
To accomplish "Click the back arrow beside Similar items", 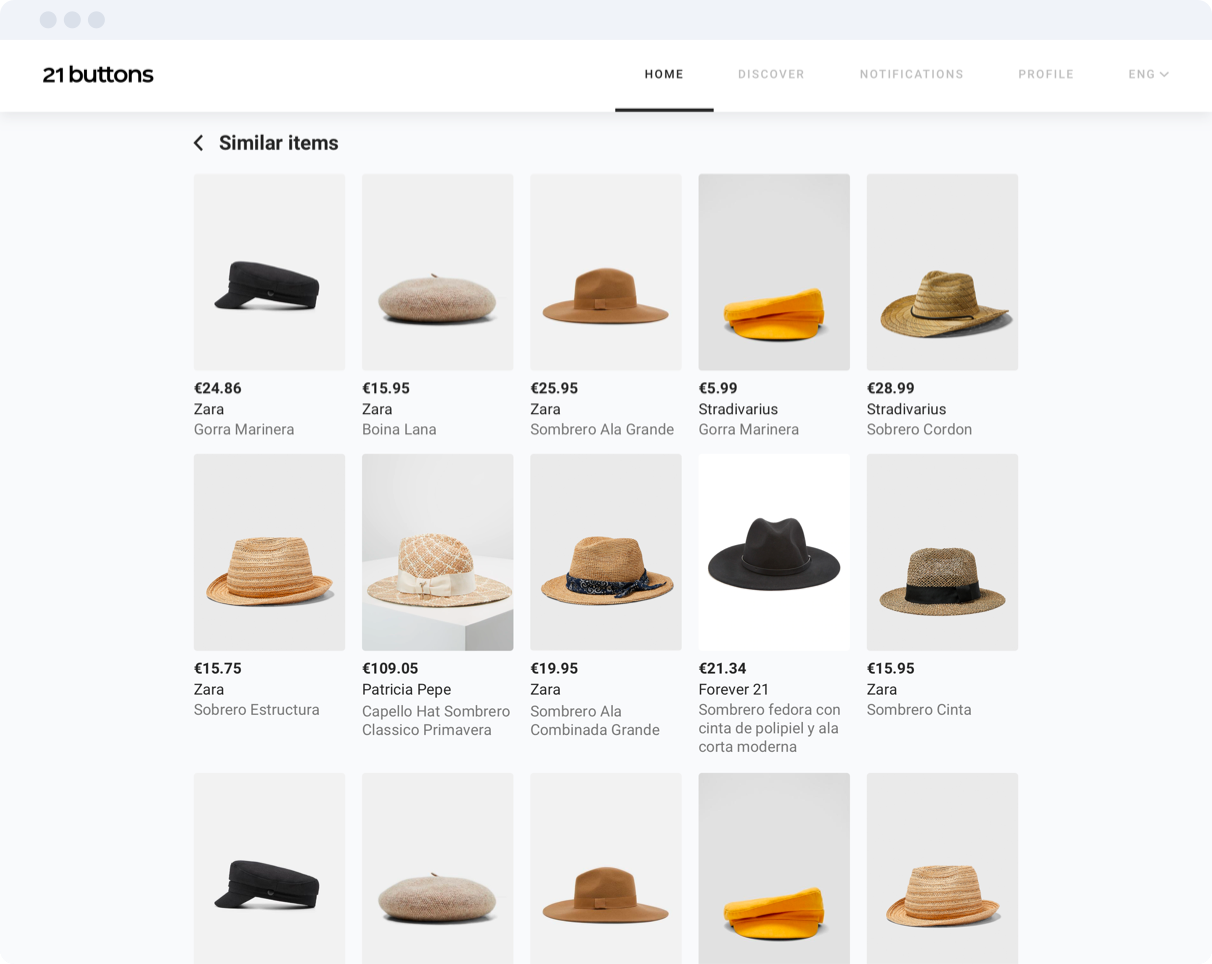I will [x=198, y=143].
